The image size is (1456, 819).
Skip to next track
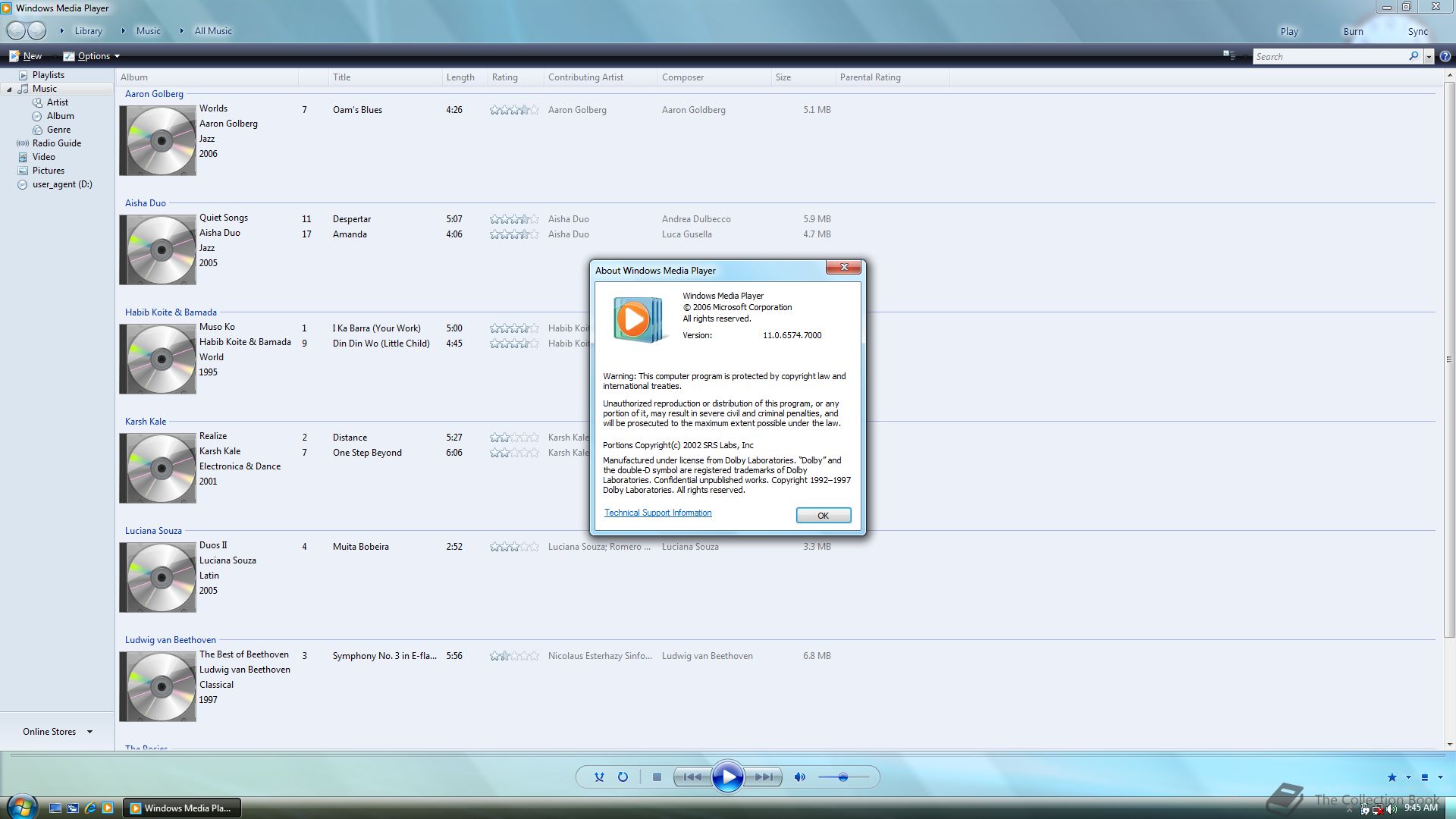coord(763,777)
